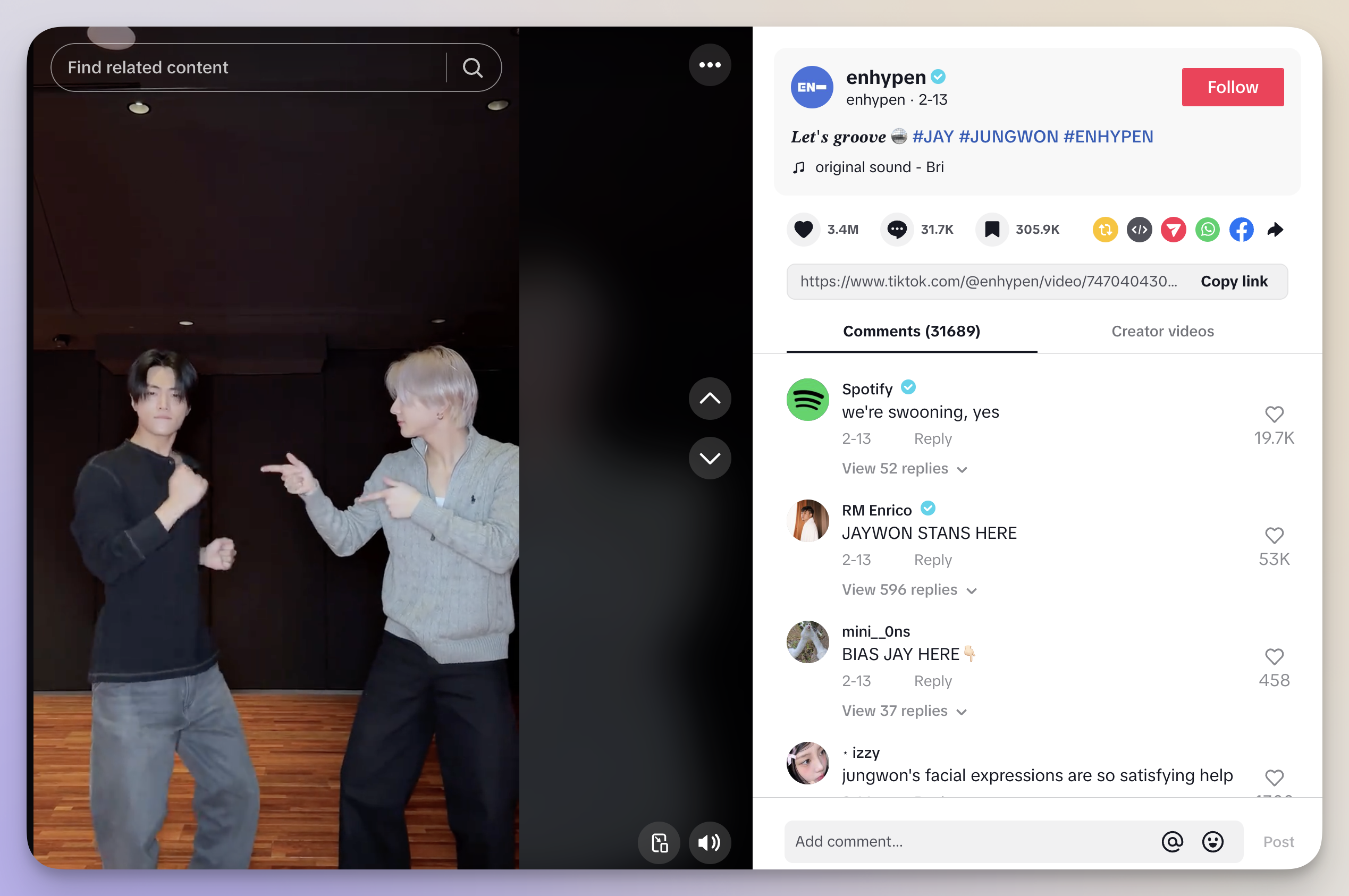Click the 3.4M likes count
Image resolution: width=1349 pixels, height=896 pixels.
[x=843, y=230]
